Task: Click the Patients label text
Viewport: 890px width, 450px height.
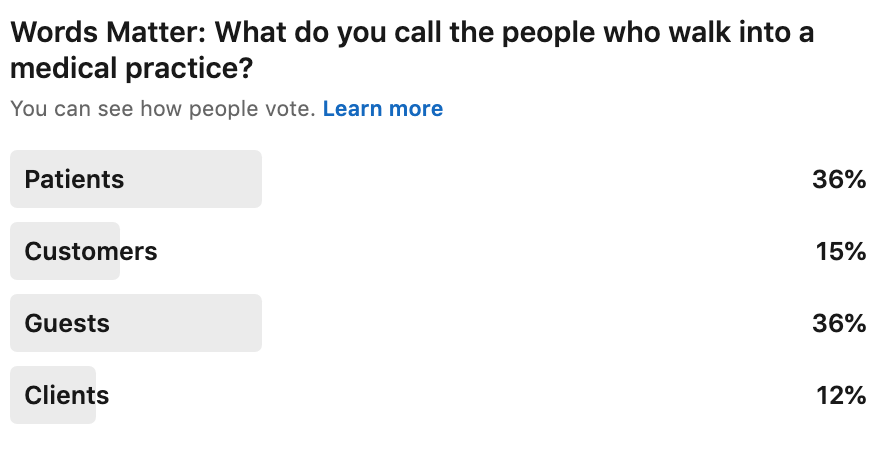Action: pyautogui.click(x=74, y=179)
